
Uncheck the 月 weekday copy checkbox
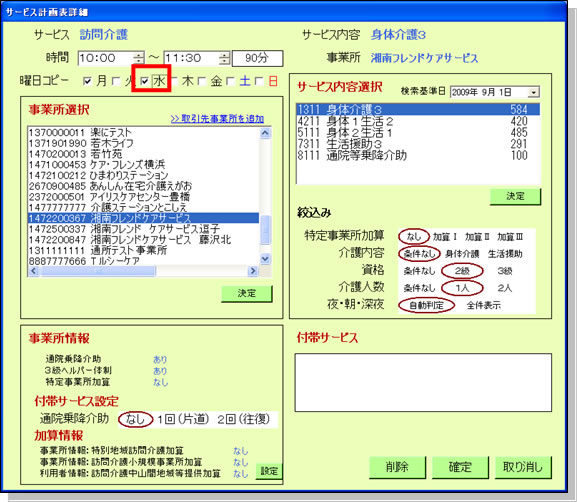pos(87,81)
